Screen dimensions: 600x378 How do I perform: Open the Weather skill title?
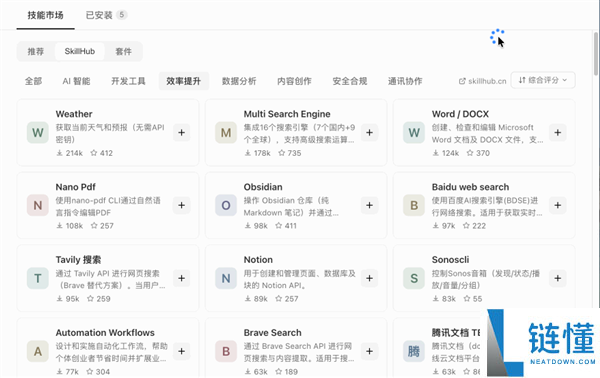tap(74, 114)
